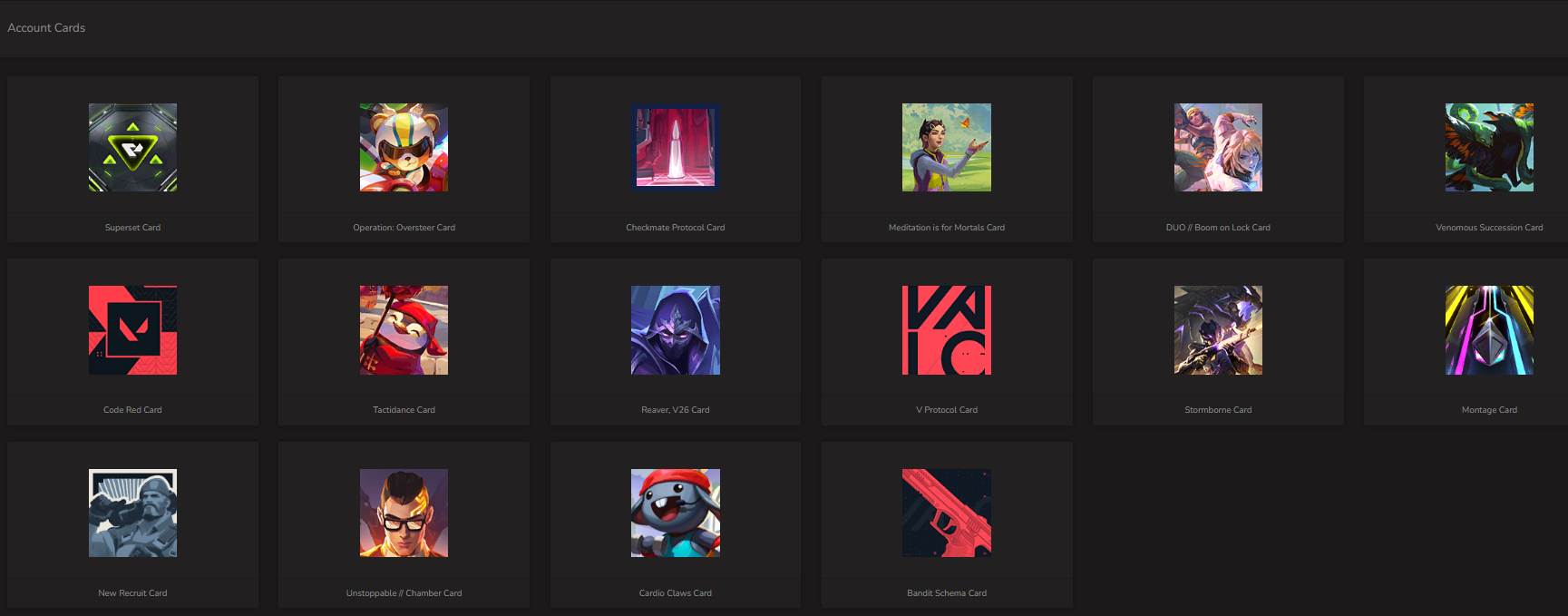Screen dimensions: 1568x616
Task: Open the Reaver, V26 hooded card art
Action: [676, 330]
